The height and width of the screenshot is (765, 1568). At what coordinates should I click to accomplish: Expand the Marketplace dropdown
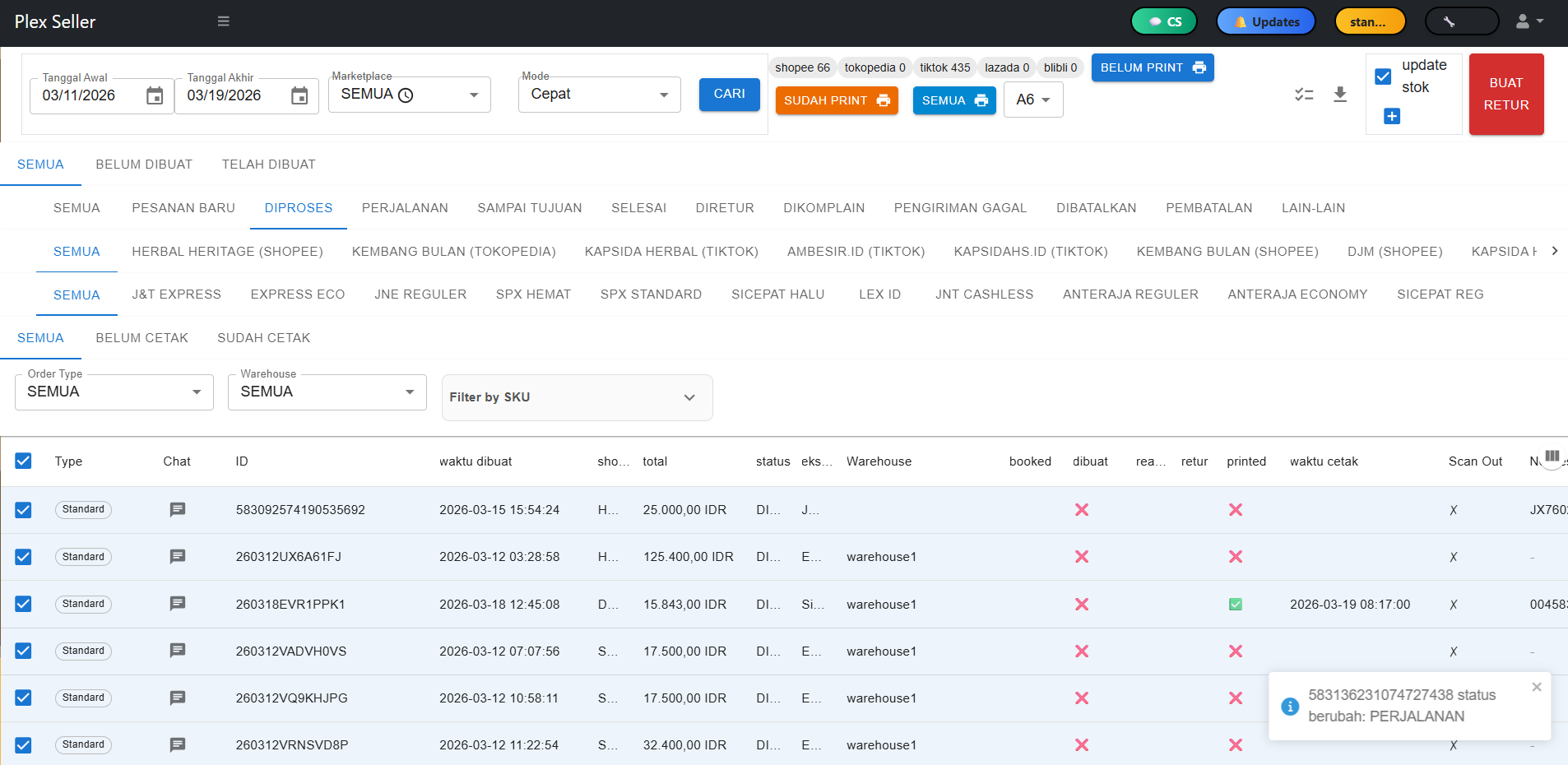474,95
